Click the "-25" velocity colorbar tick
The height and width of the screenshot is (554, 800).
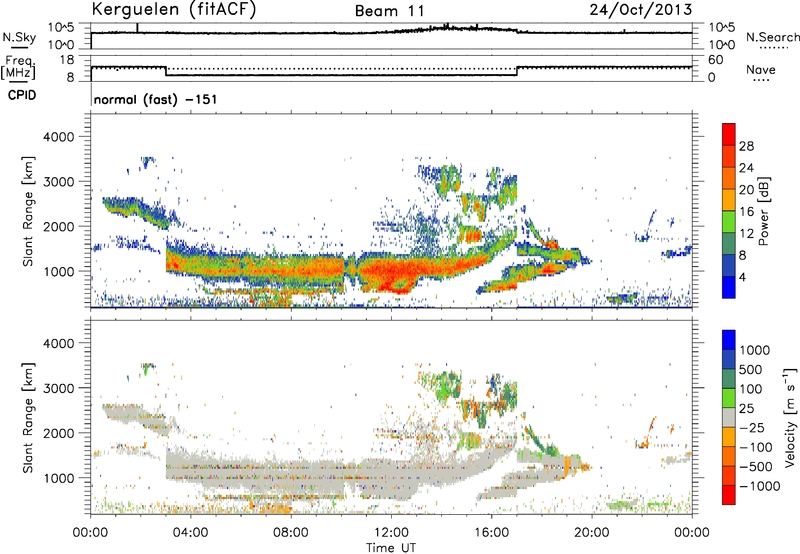tap(752, 428)
